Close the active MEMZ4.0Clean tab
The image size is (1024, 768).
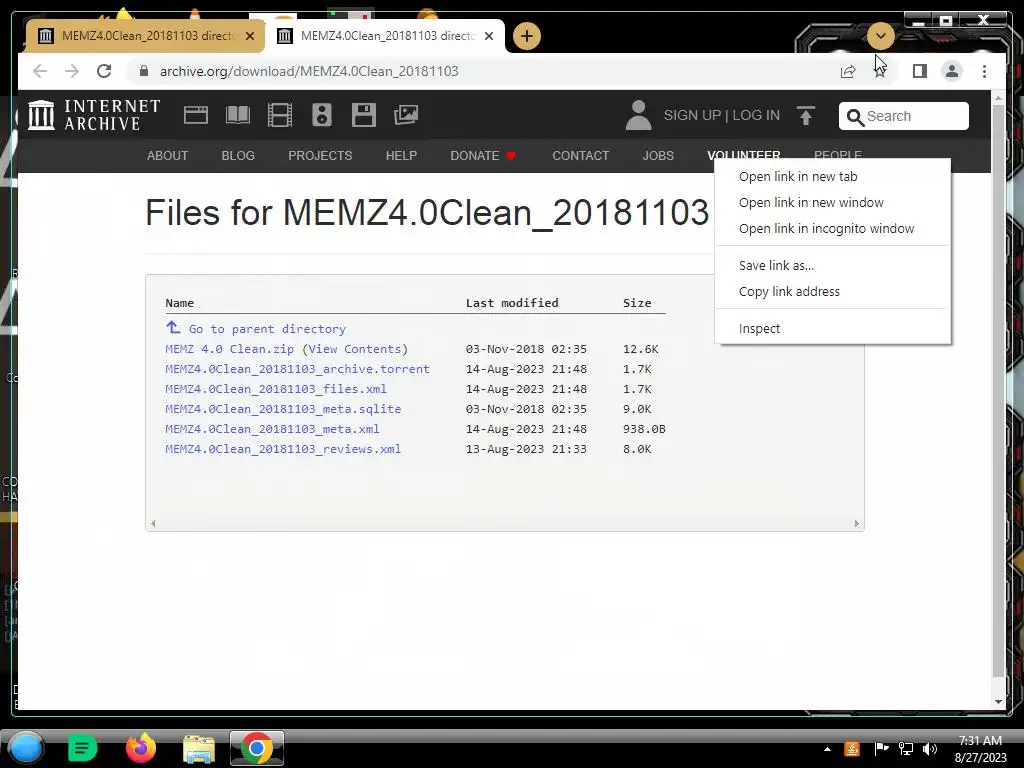click(488, 36)
